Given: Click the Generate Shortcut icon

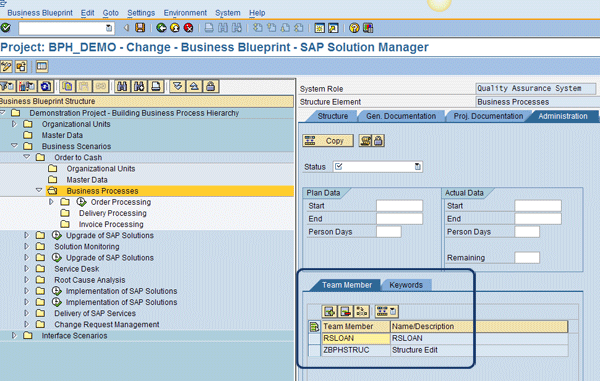Looking at the screenshot, I should point(333,28).
